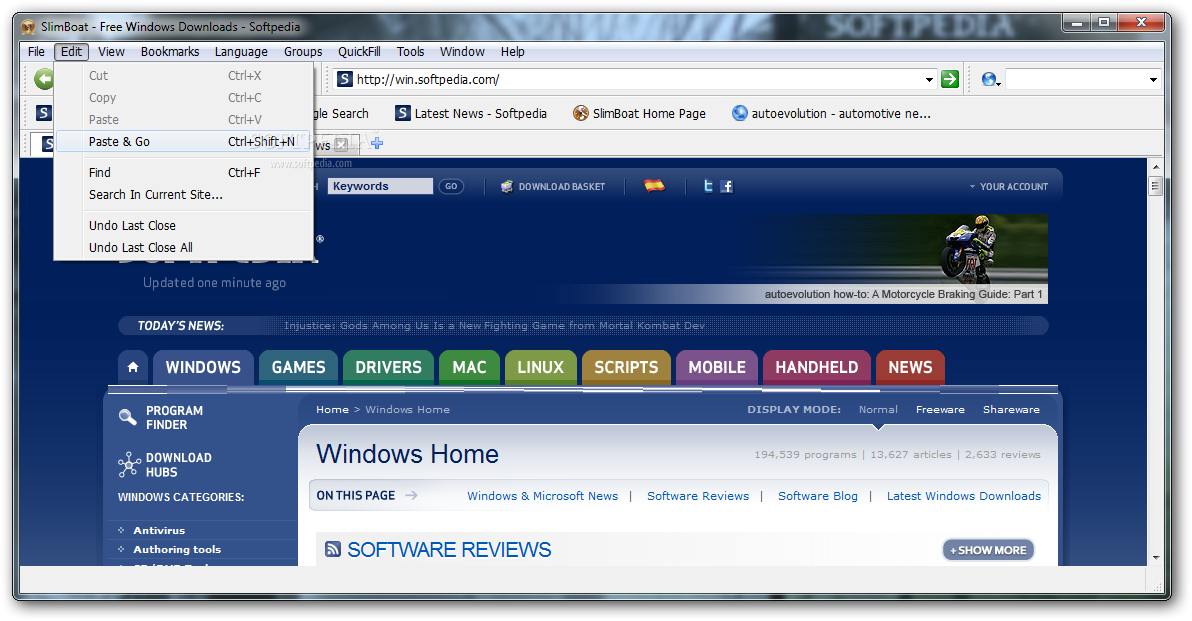The height and width of the screenshot is (621, 1192).
Task: Select Search In Current Site menu entry
Action: [x=184, y=195]
